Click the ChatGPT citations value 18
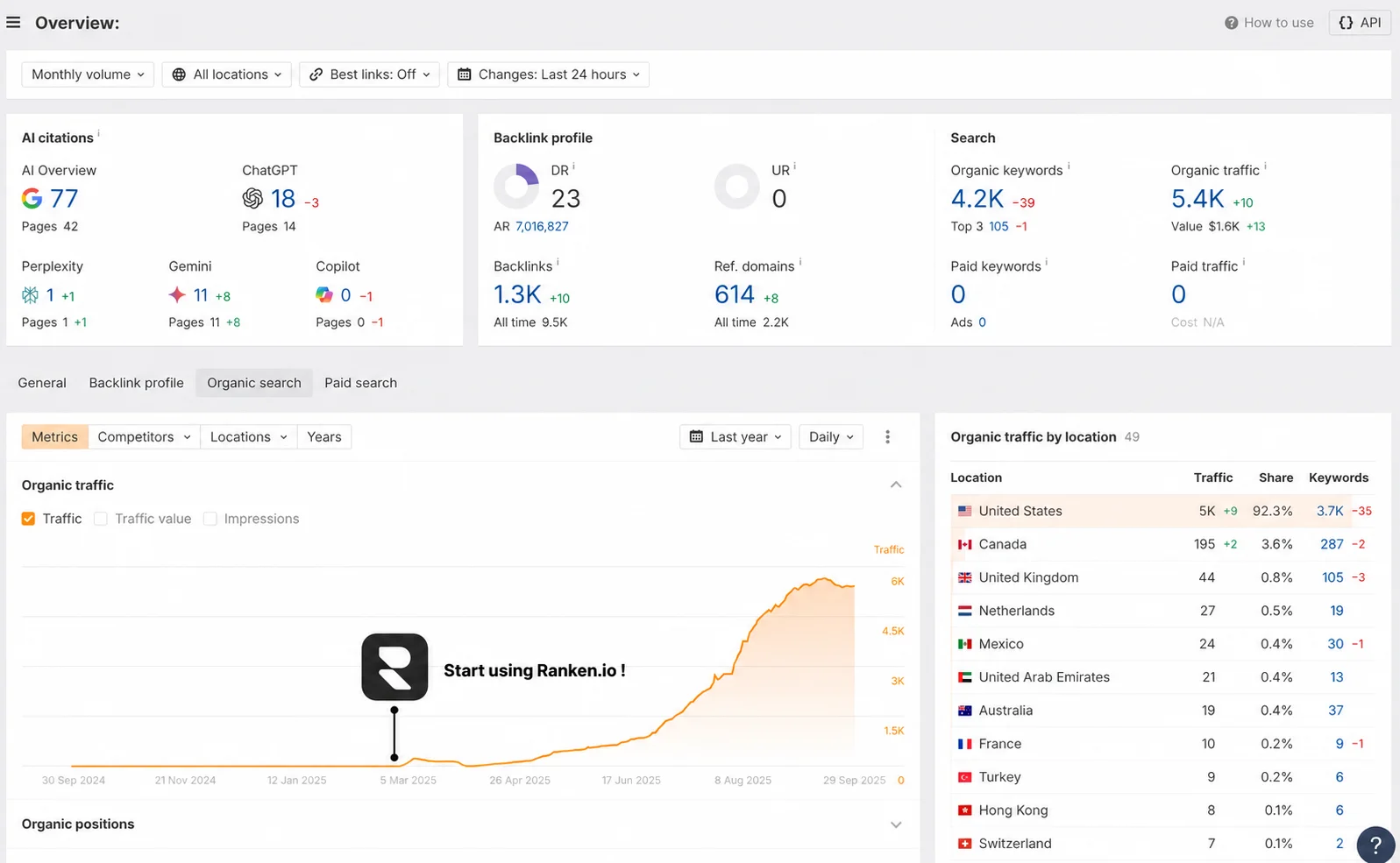 [x=283, y=199]
